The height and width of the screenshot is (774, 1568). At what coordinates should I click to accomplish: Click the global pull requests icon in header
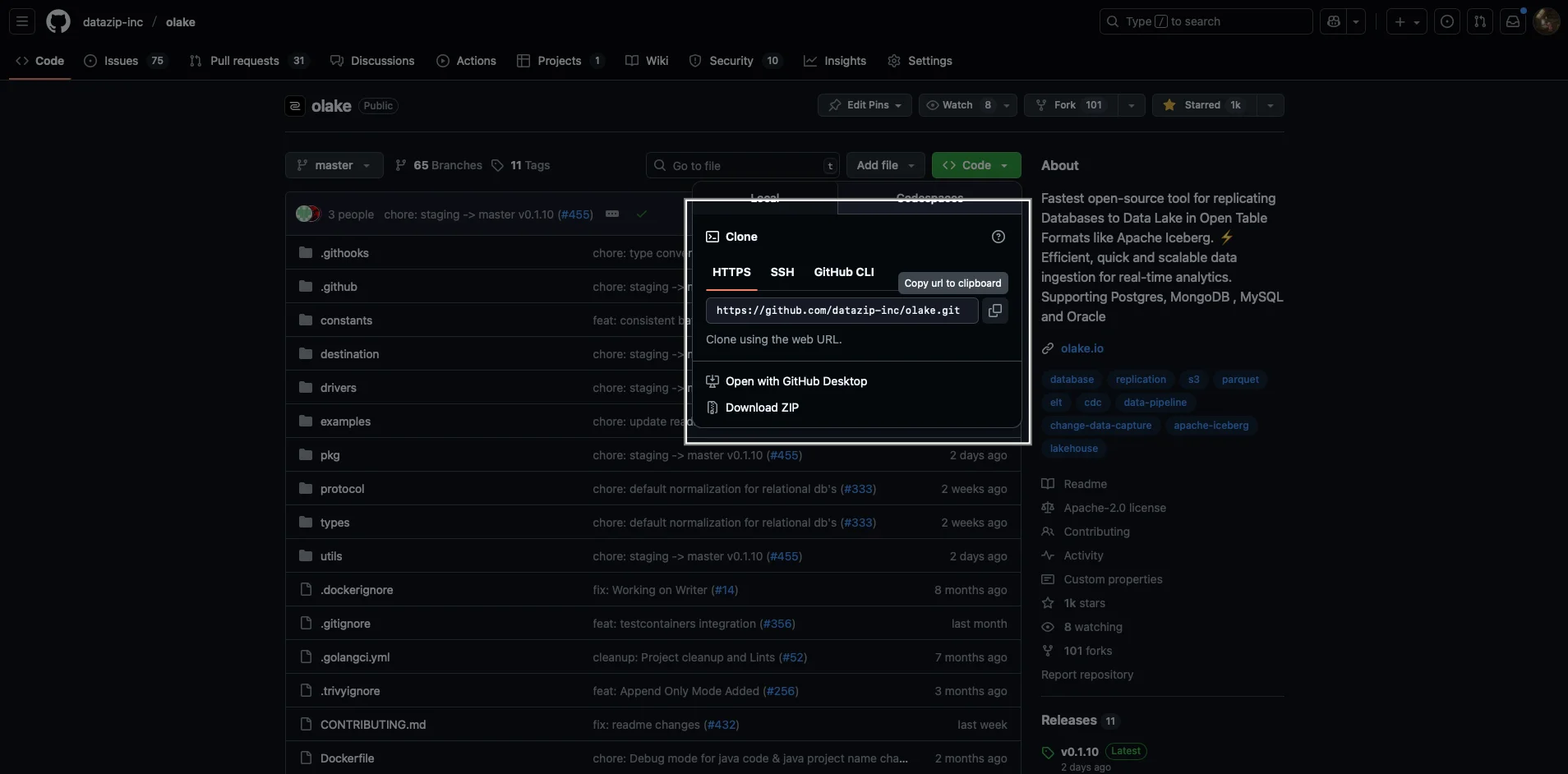pyautogui.click(x=1479, y=21)
